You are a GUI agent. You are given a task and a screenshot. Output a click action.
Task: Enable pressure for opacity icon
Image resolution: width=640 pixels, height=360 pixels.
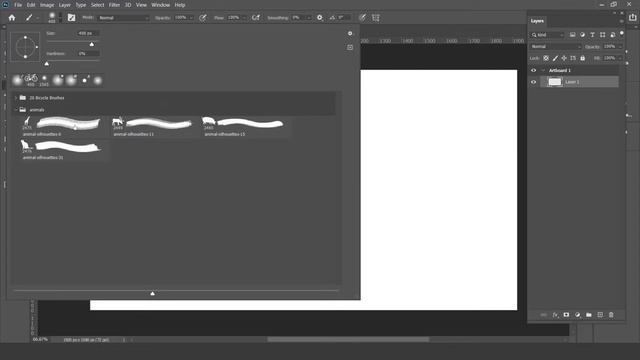pos(203,18)
